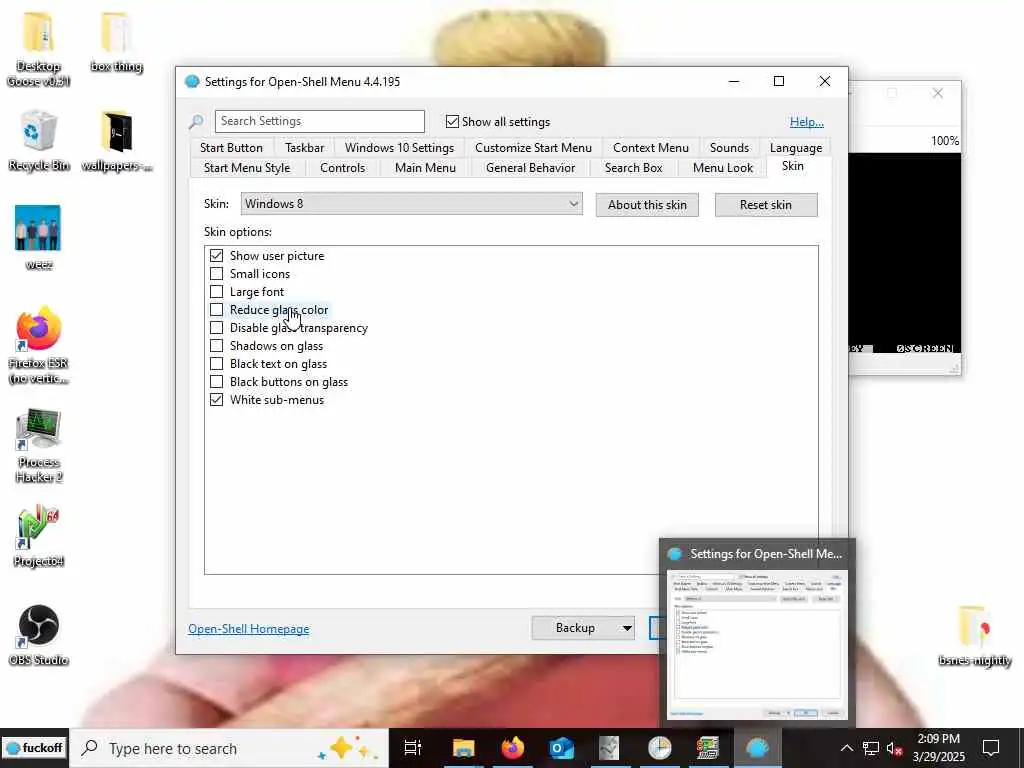Toggle Show user picture option
This screenshot has height=768, width=1024.
(x=216, y=255)
